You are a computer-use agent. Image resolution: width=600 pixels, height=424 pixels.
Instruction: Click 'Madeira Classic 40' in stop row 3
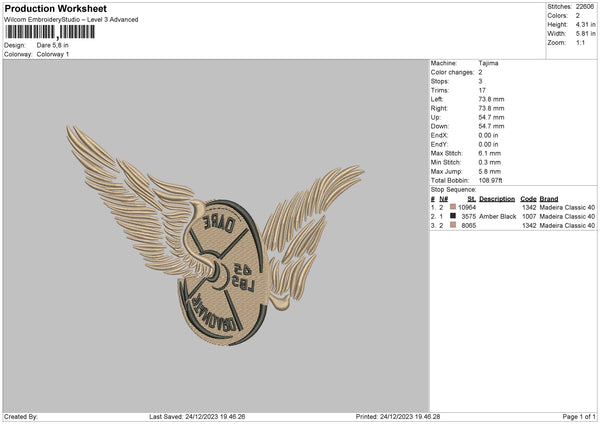tap(567, 225)
